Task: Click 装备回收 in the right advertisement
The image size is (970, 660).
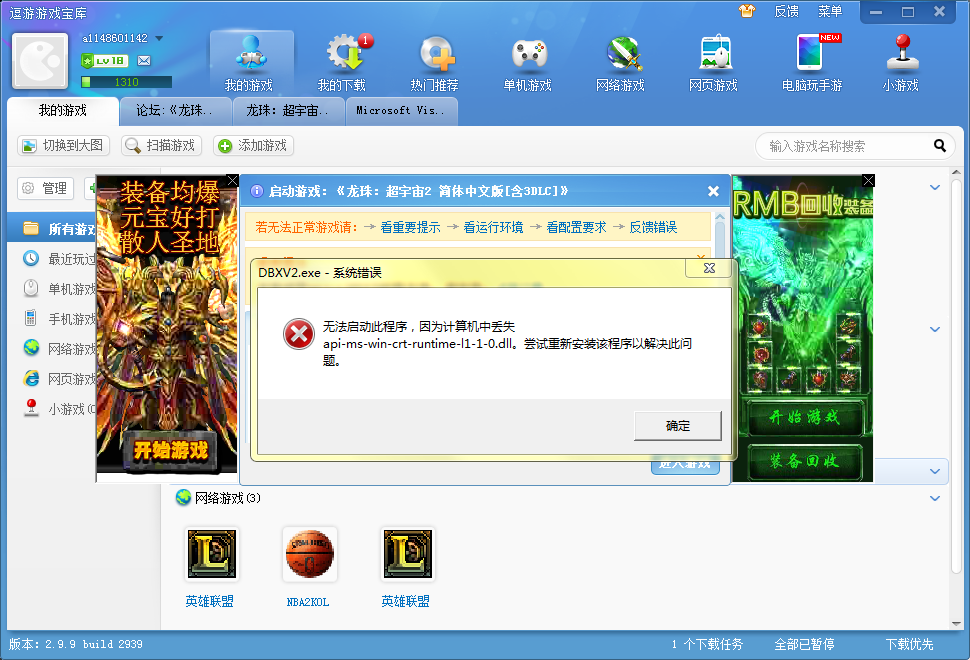Action: point(804,461)
